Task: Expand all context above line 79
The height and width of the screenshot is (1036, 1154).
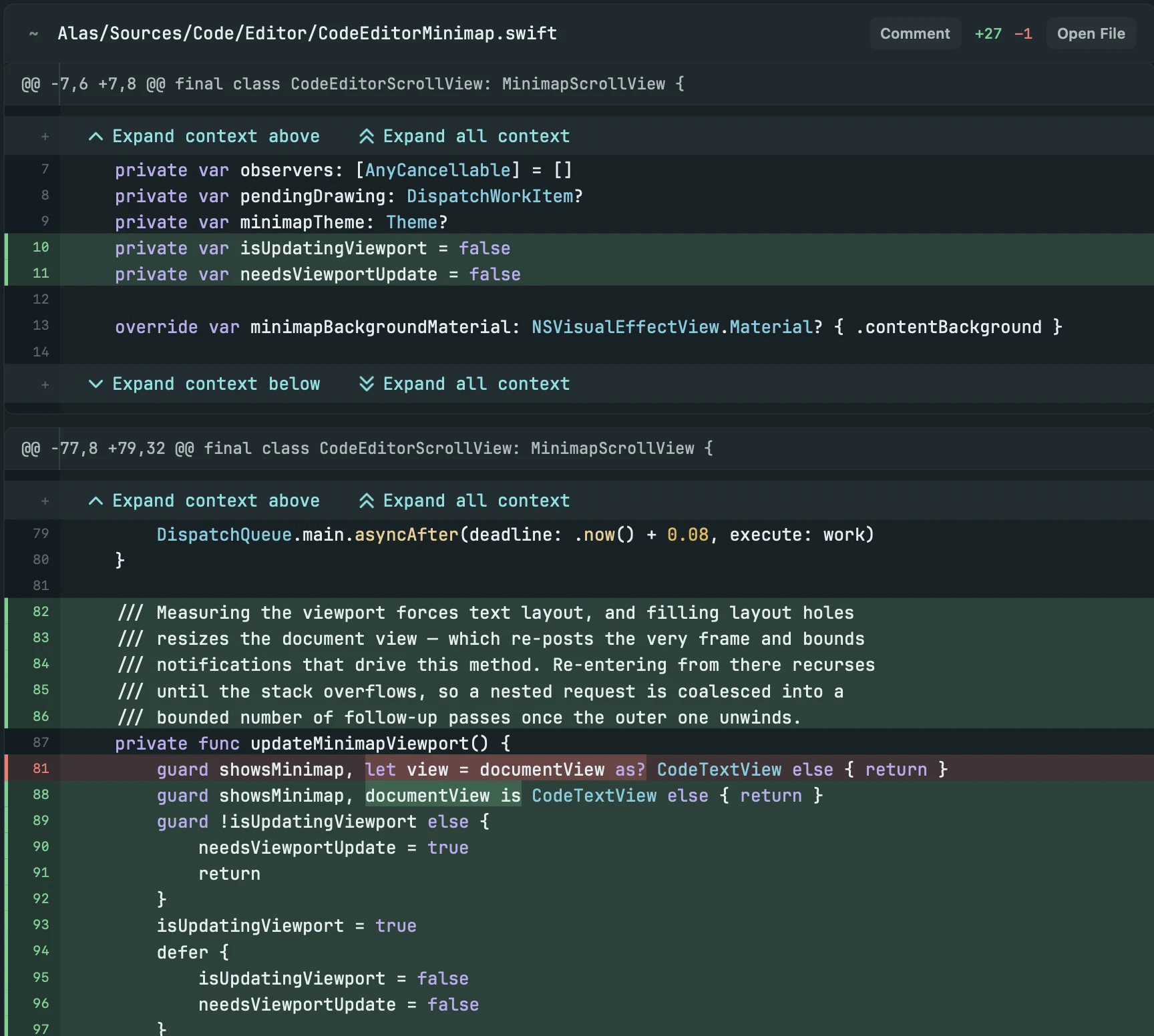Action: click(464, 501)
